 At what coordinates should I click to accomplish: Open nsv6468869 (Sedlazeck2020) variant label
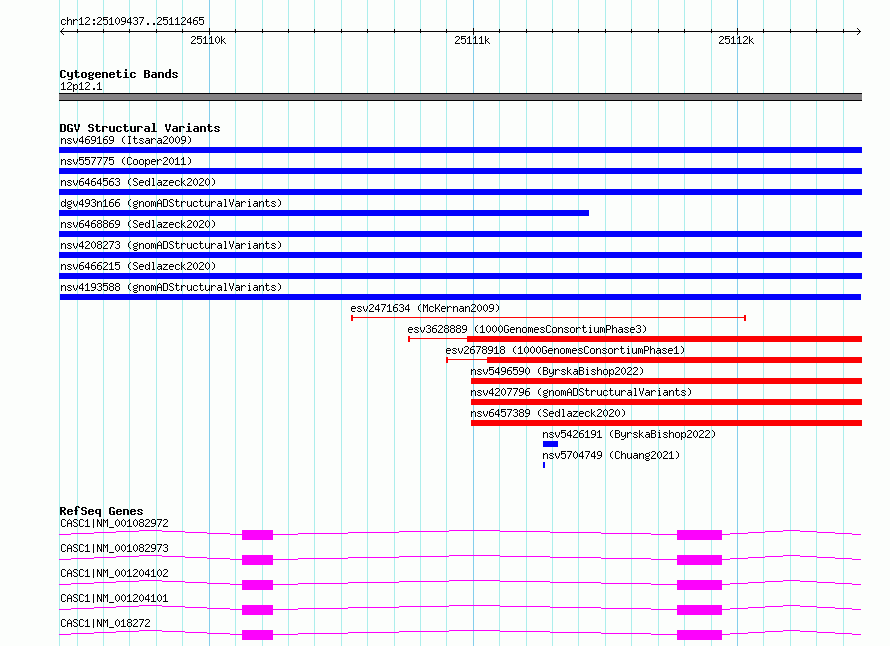pos(138,224)
